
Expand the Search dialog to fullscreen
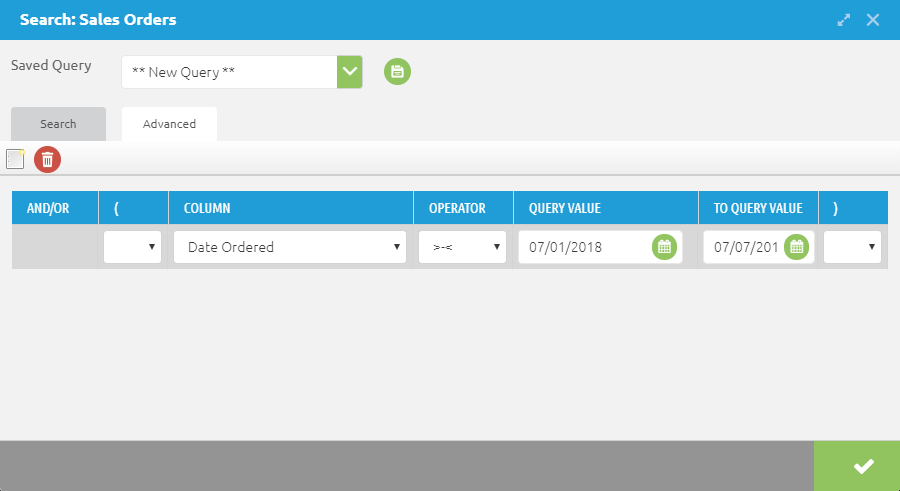(x=844, y=20)
